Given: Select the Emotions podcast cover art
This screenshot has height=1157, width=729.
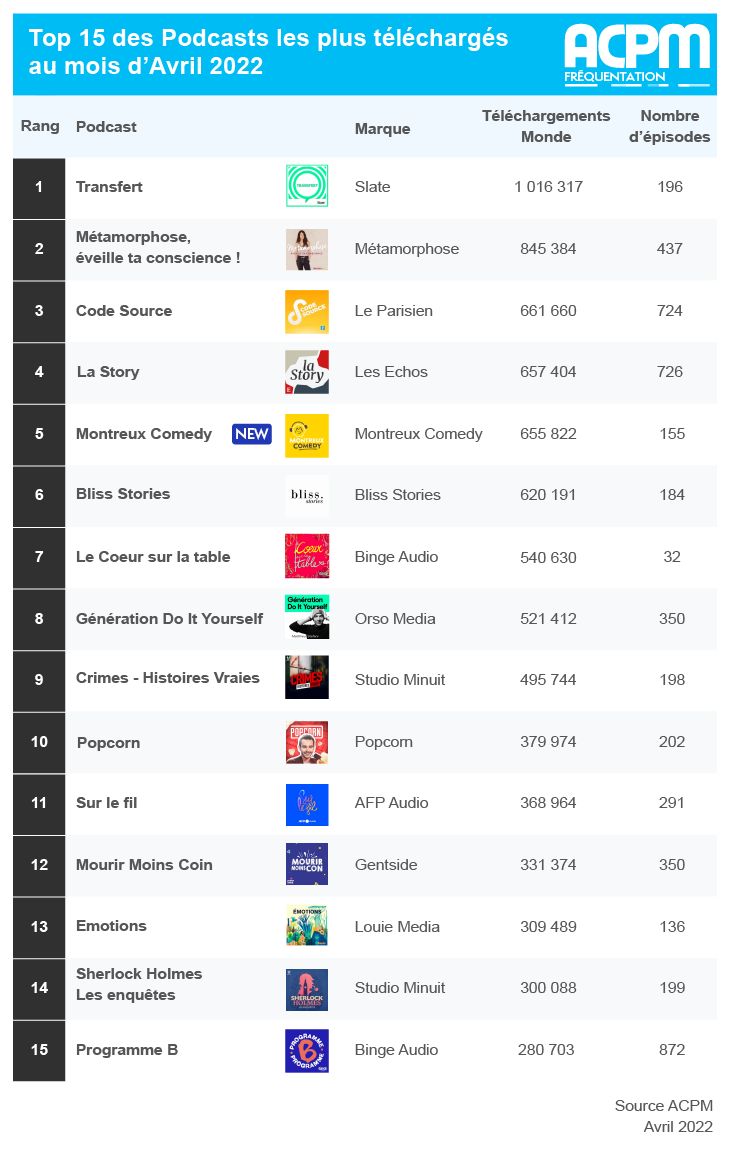Looking at the screenshot, I should click(307, 925).
